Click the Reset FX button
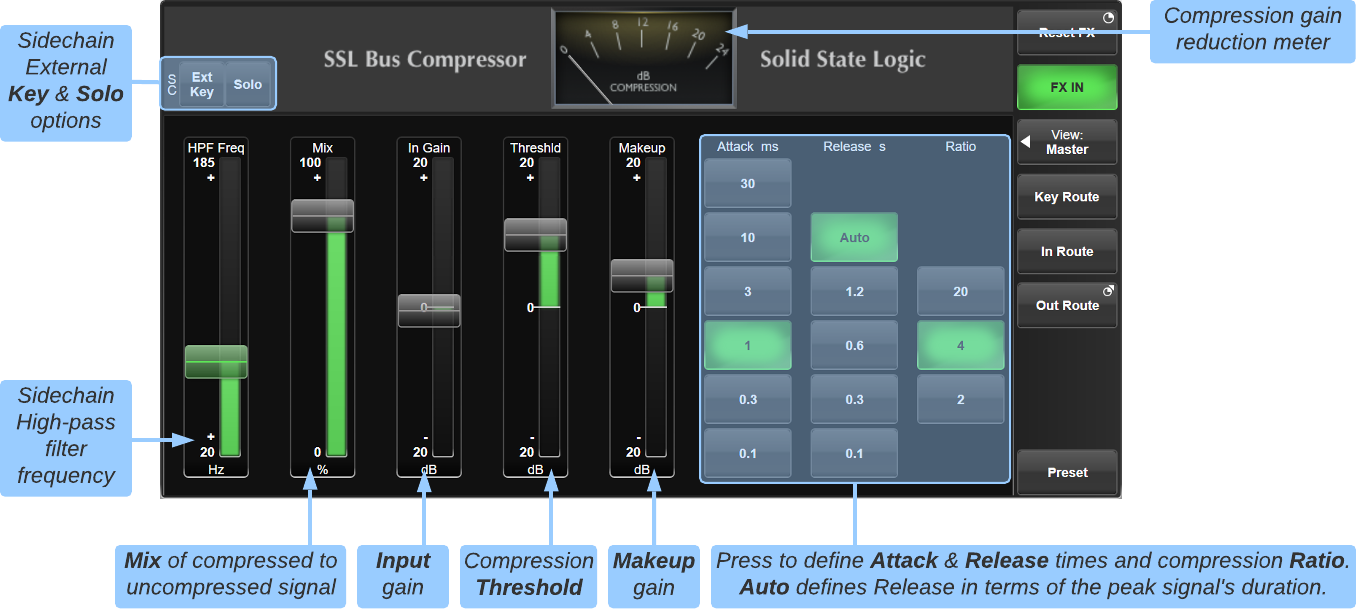The image size is (1356, 609). pos(1067,32)
